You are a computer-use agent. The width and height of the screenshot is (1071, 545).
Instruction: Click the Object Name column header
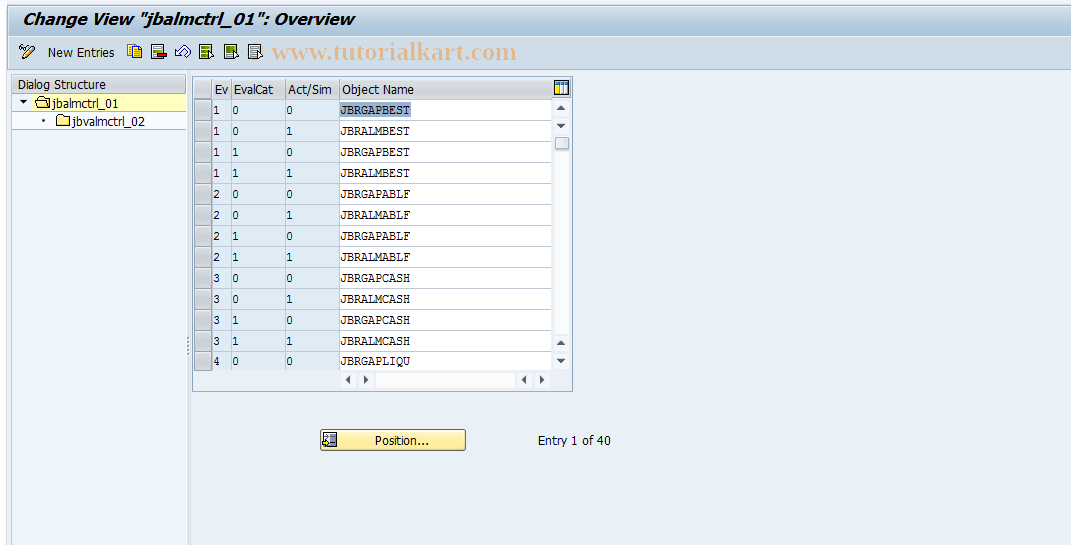445,89
